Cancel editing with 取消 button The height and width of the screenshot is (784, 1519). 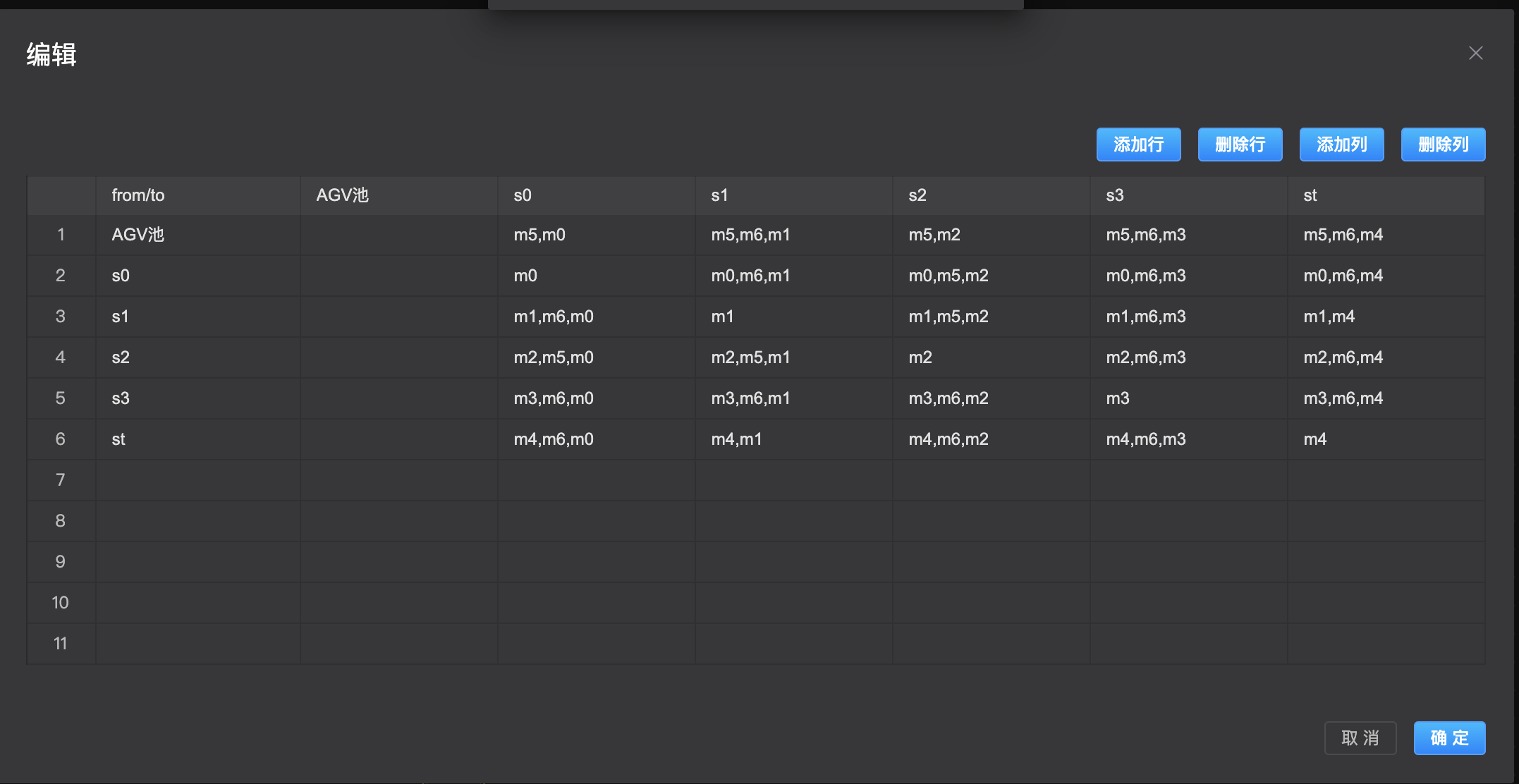pyautogui.click(x=1360, y=738)
